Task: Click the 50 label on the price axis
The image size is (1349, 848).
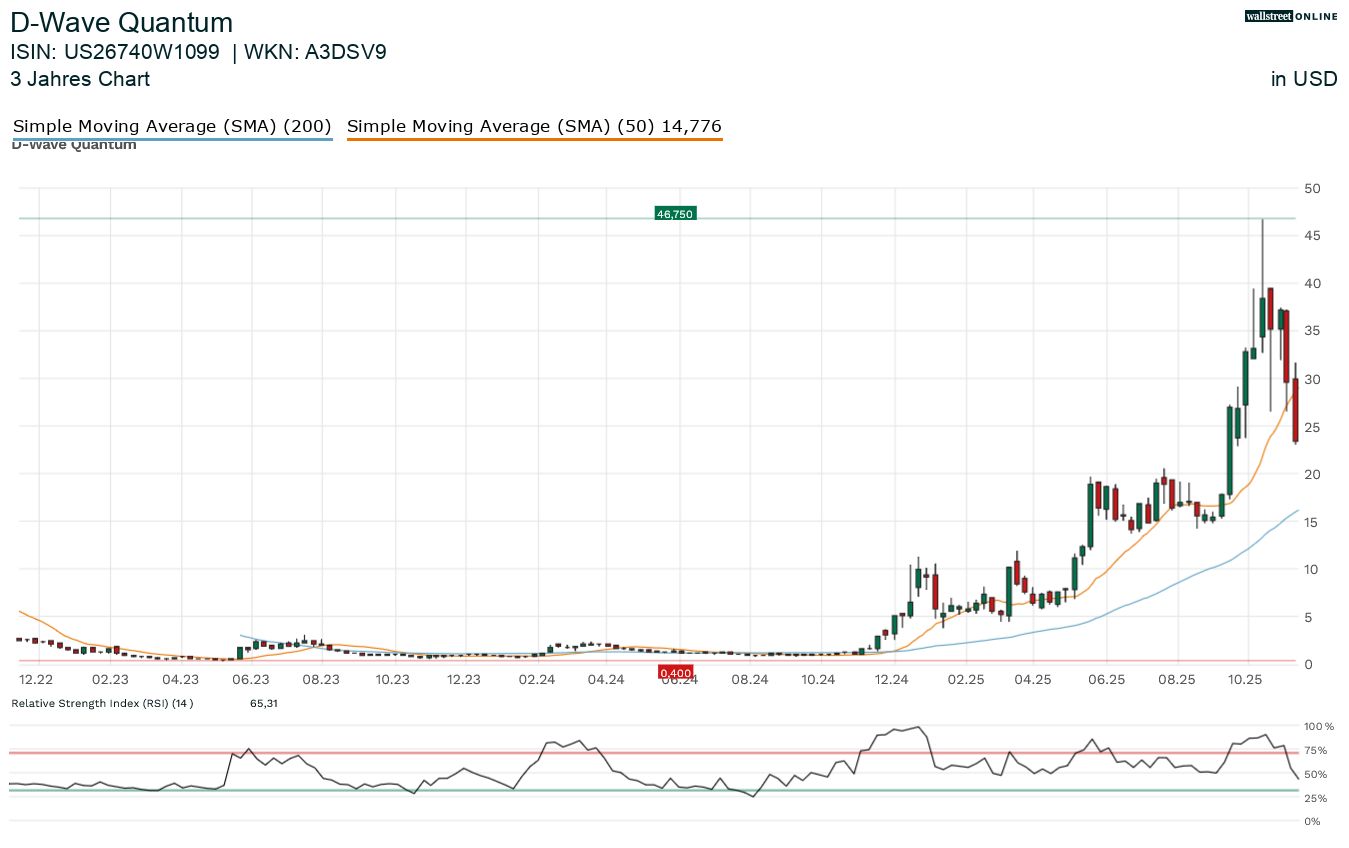Action: click(x=1312, y=188)
